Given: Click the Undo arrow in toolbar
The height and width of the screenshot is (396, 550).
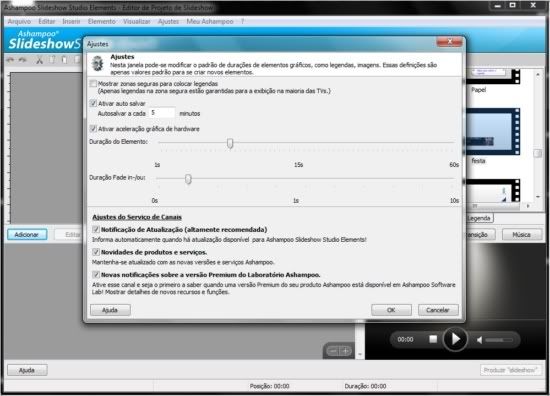Looking at the screenshot, I should point(10,60).
